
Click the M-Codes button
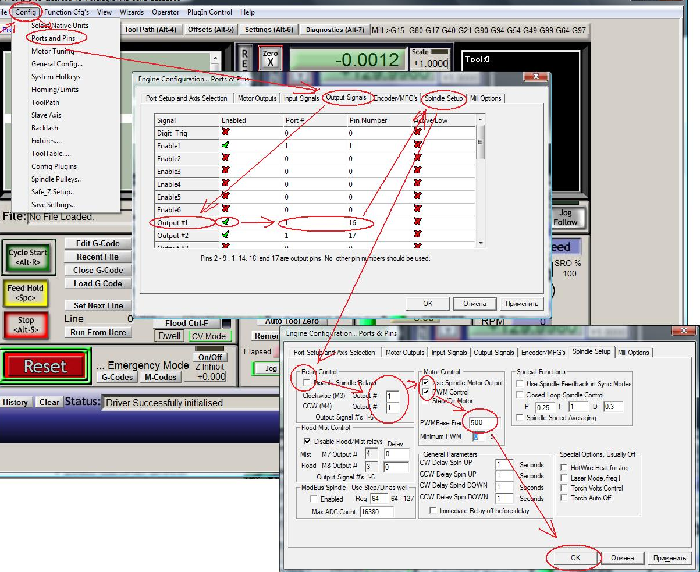tap(160, 377)
